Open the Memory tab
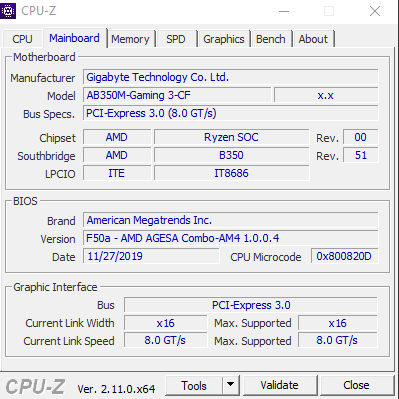Image resolution: width=399 pixels, height=399 pixels. [x=130, y=39]
